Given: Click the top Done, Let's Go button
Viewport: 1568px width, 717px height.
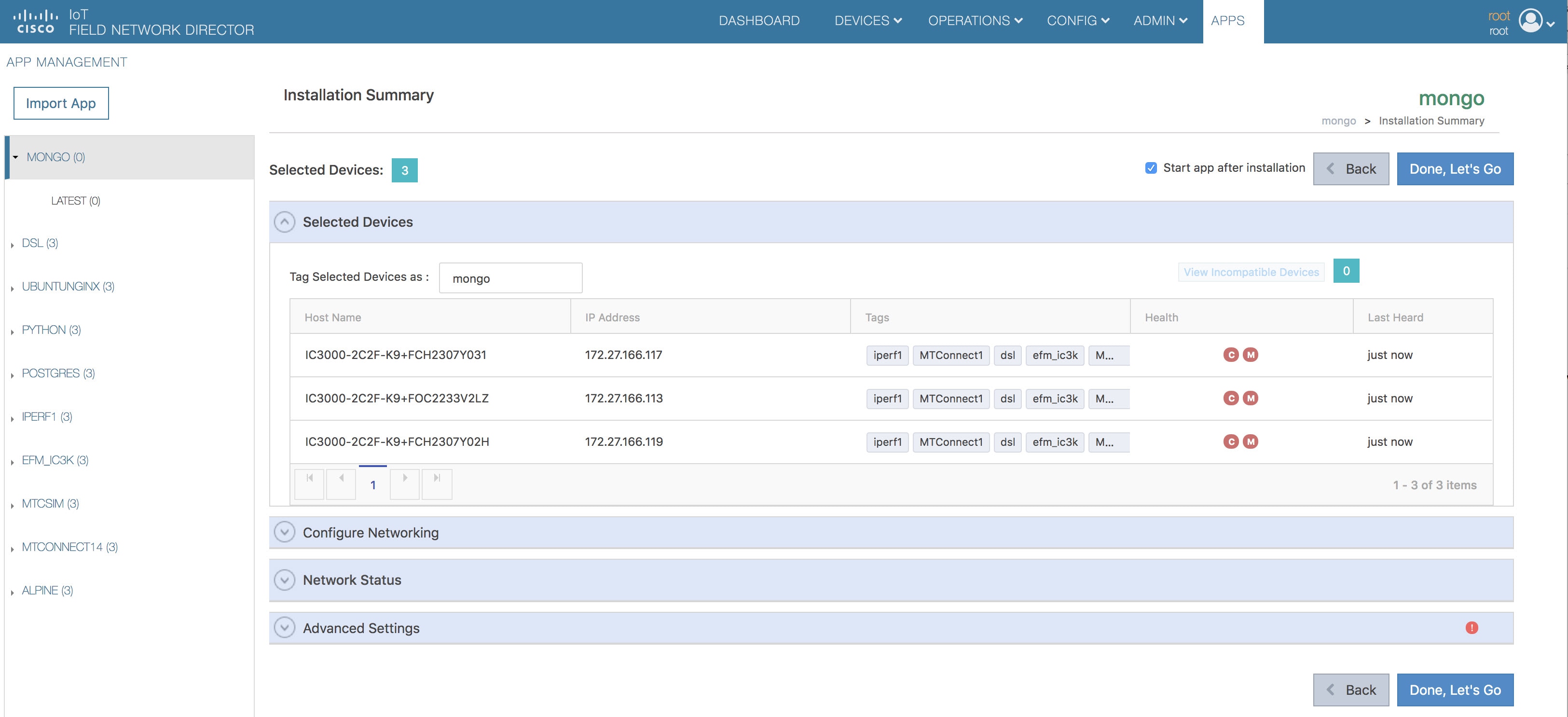Looking at the screenshot, I should (1455, 168).
